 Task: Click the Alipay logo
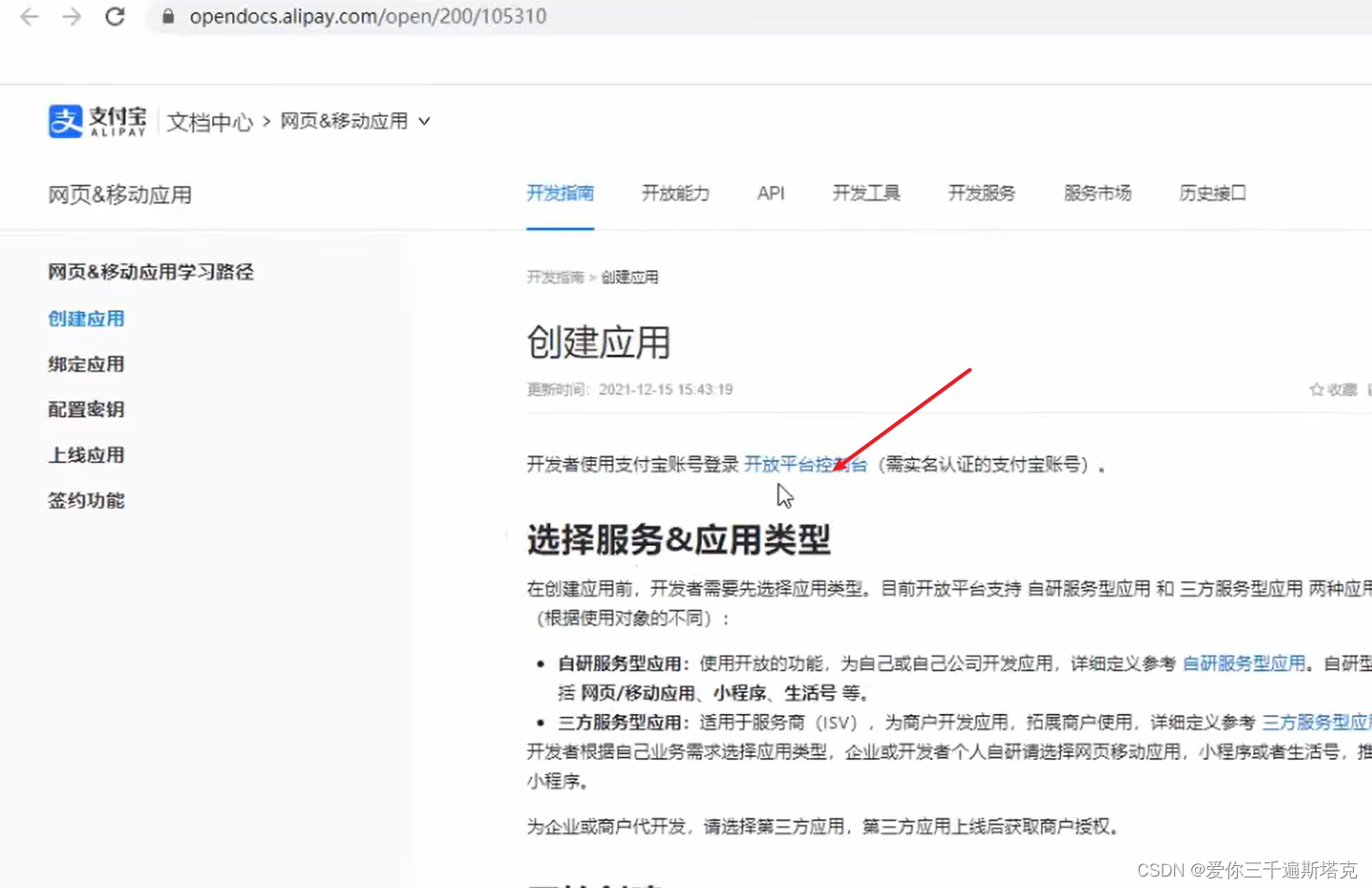coord(98,122)
